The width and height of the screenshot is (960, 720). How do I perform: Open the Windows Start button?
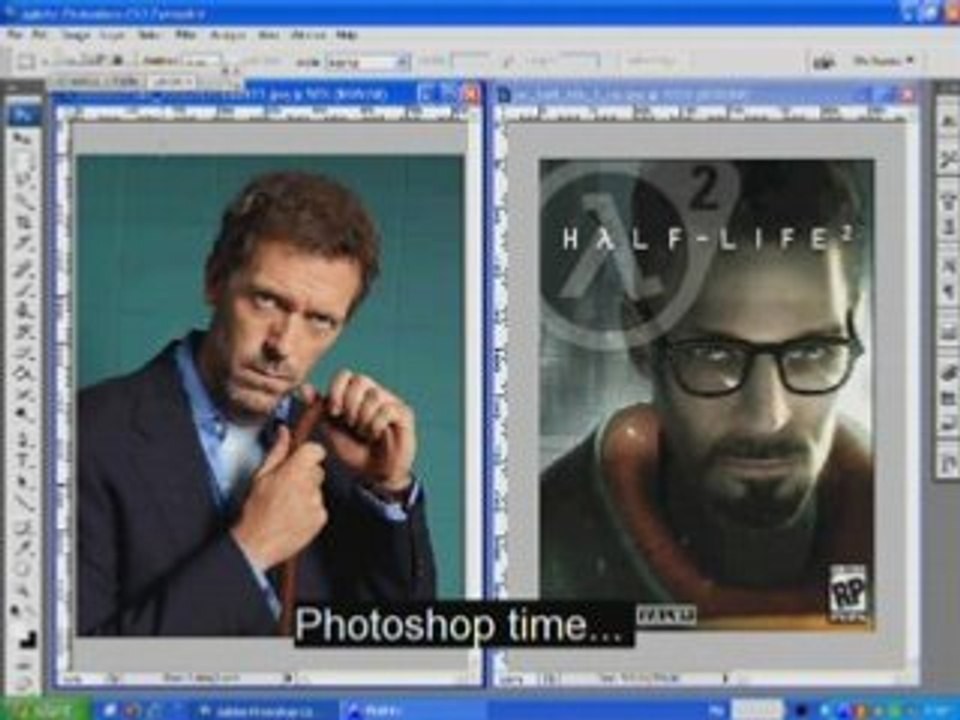(x=44, y=710)
